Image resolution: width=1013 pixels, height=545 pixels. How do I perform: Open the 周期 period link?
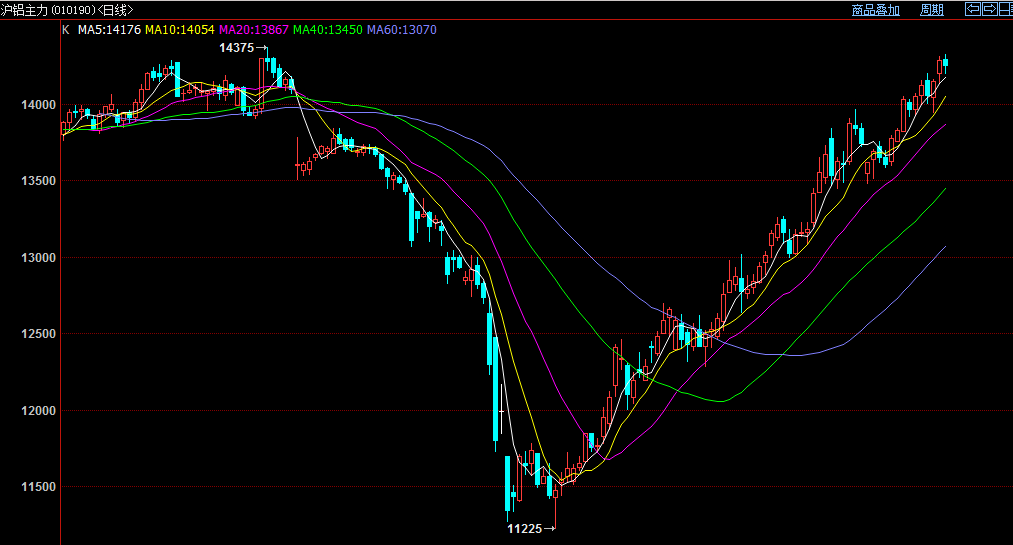(931, 10)
